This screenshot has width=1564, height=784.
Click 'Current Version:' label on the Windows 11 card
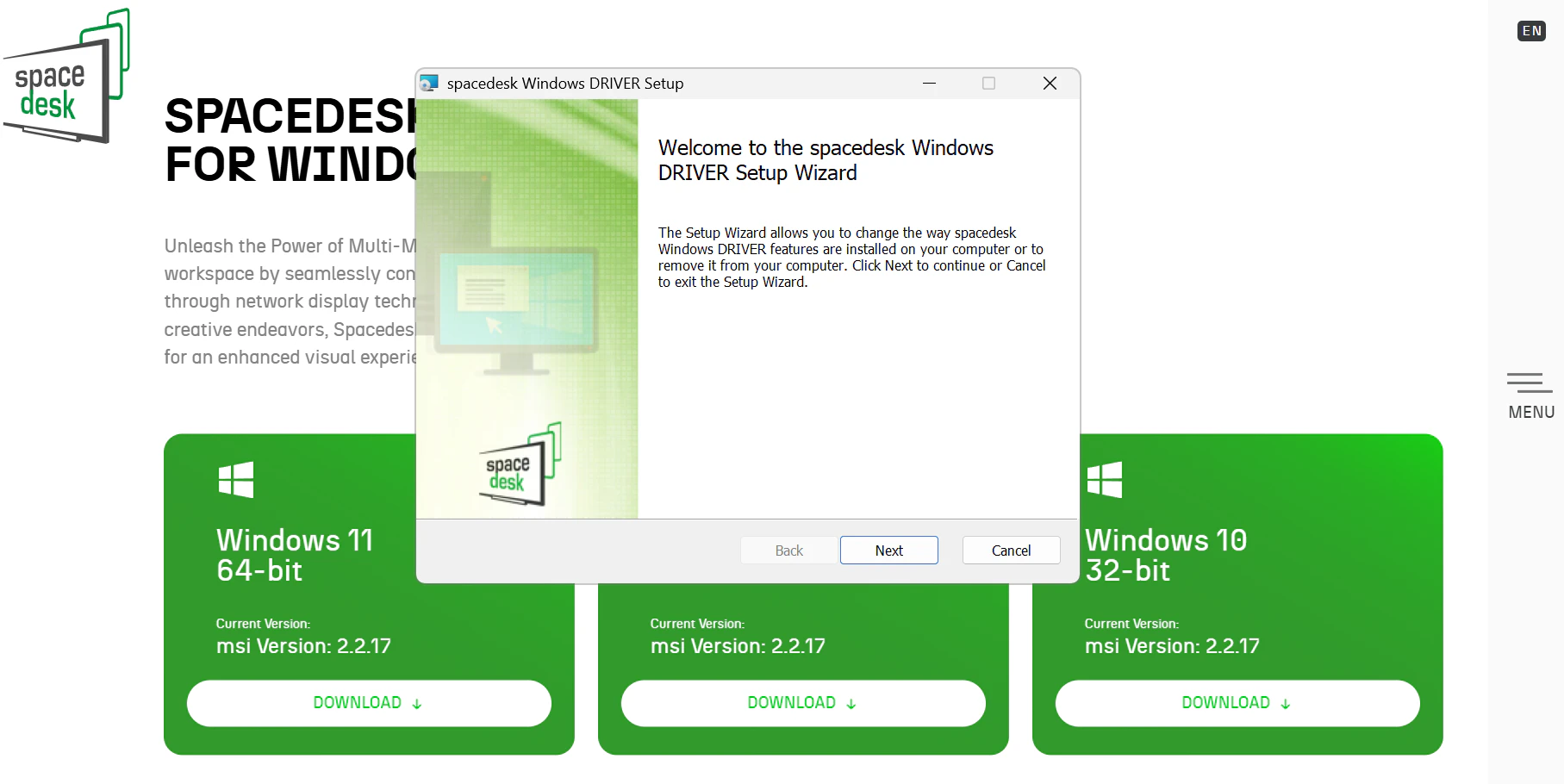[x=263, y=624]
